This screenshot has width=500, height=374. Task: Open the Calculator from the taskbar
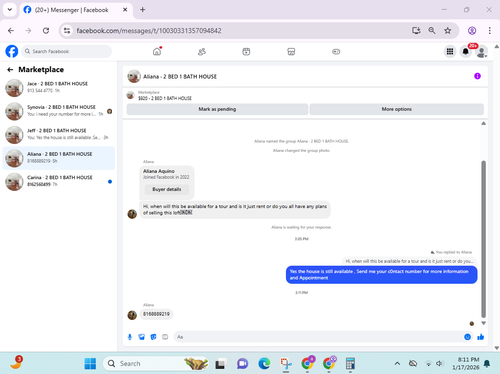tap(350, 363)
